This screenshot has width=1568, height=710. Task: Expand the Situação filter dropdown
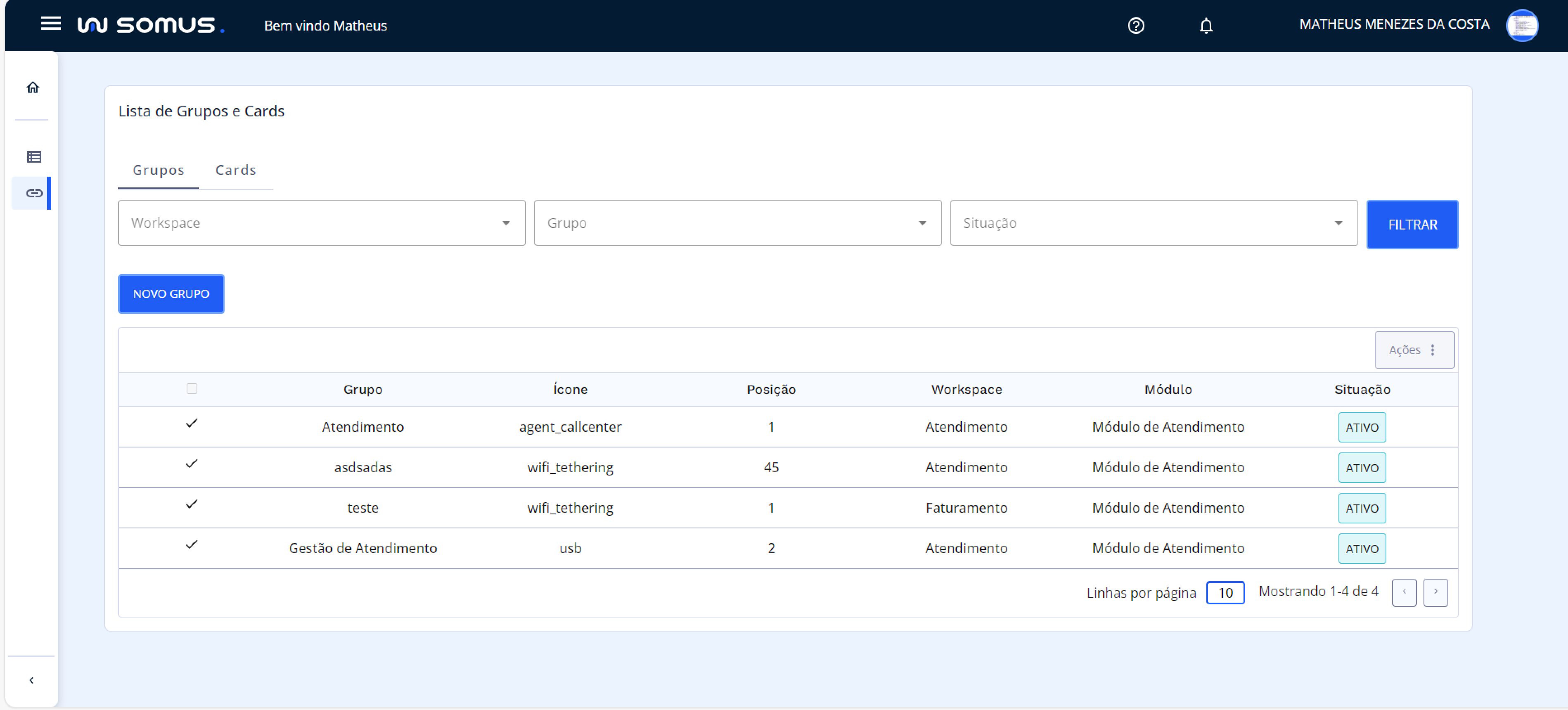[x=1153, y=223]
